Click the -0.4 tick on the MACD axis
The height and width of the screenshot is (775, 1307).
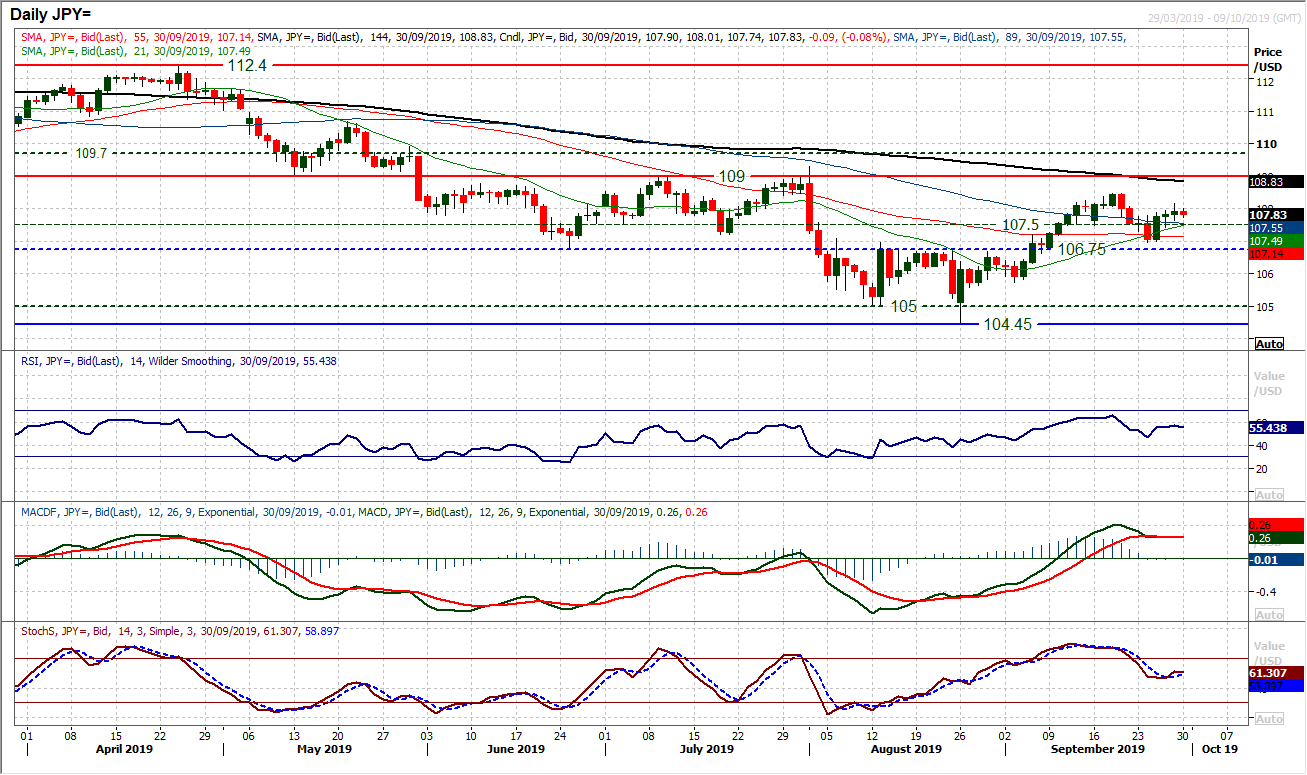(1267, 591)
